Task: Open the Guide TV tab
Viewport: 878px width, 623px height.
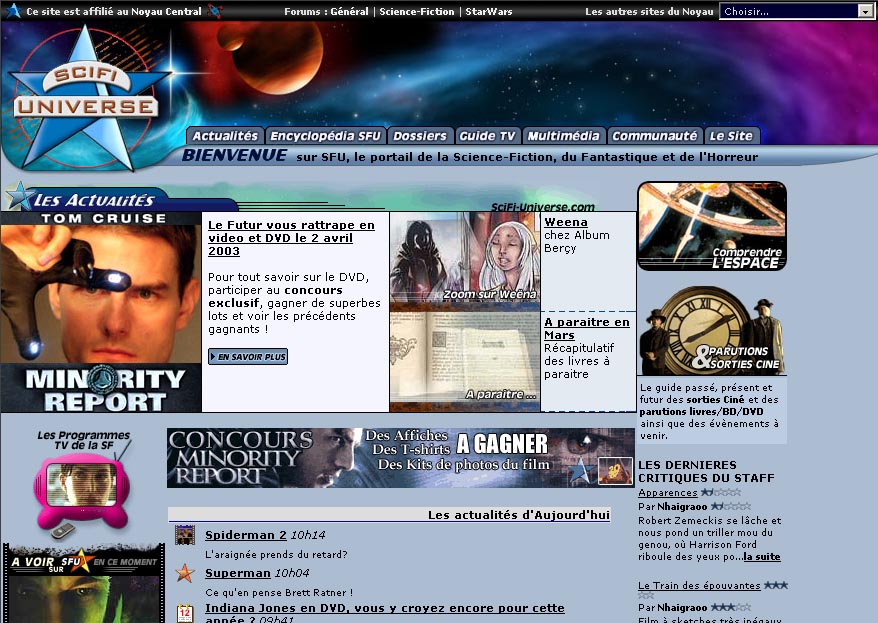Action: (x=487, y=136)
